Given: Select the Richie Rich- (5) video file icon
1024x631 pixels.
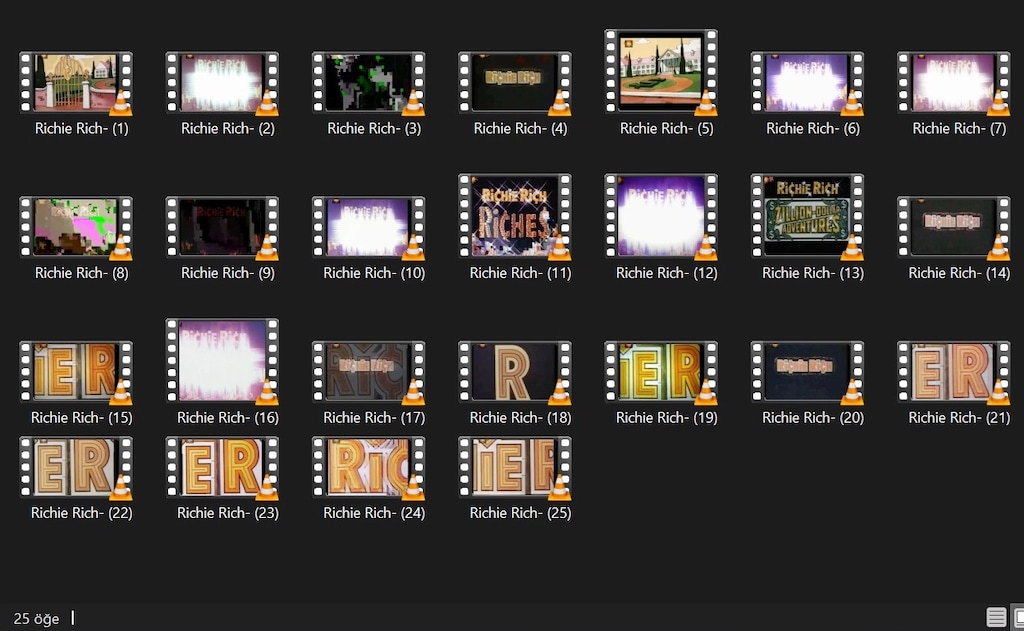Looking at the screenshot, I should point(661,71).
